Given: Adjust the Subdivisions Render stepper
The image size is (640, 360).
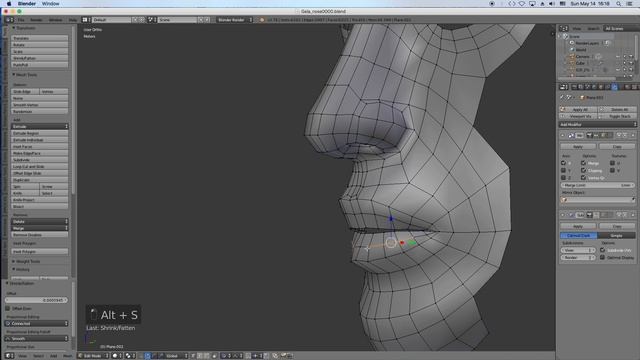Looking at the screenshot, I should point(578,257).
